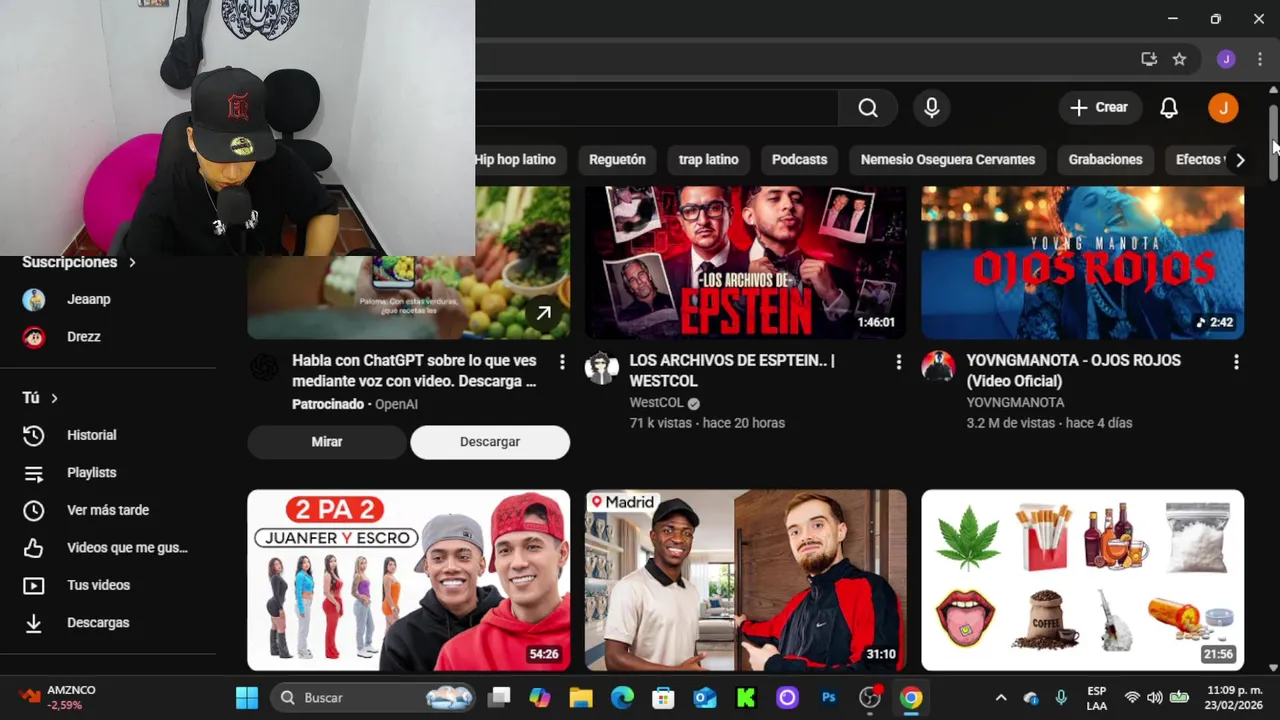This screenshot has width=1280, height=720.
Task: Select the Reguetón chip
Action: pos(617,160)
